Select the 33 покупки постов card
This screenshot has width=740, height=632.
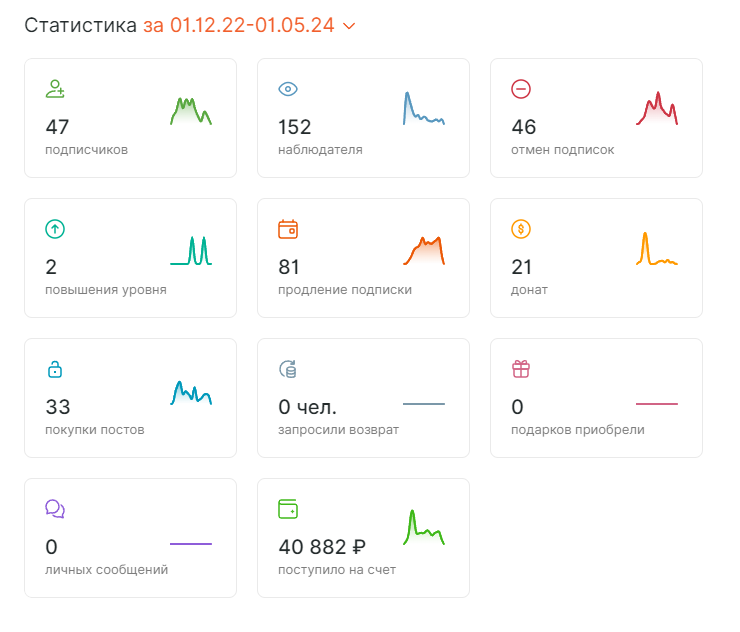point(130,398)
